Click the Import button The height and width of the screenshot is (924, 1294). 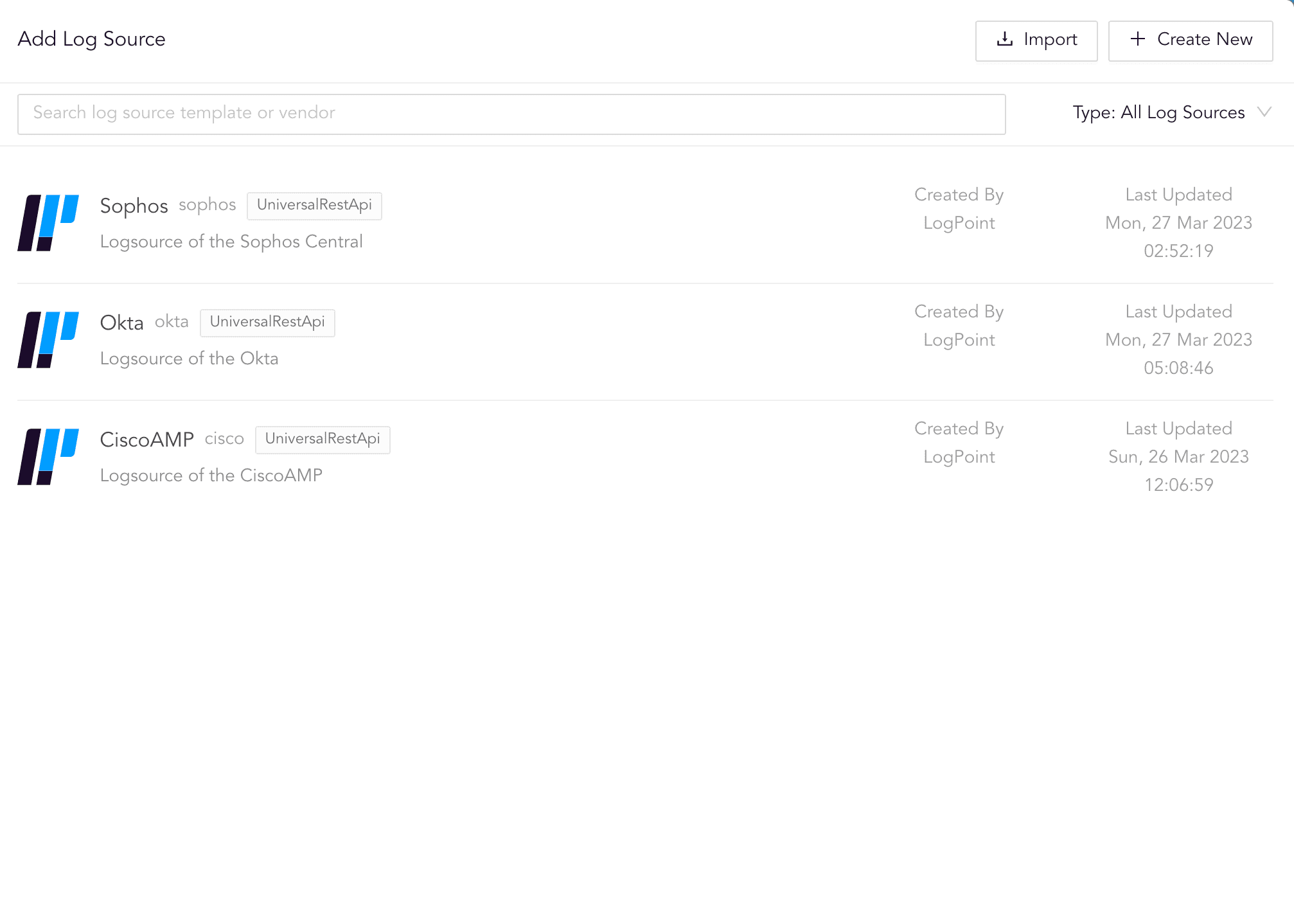(1036, 40)
